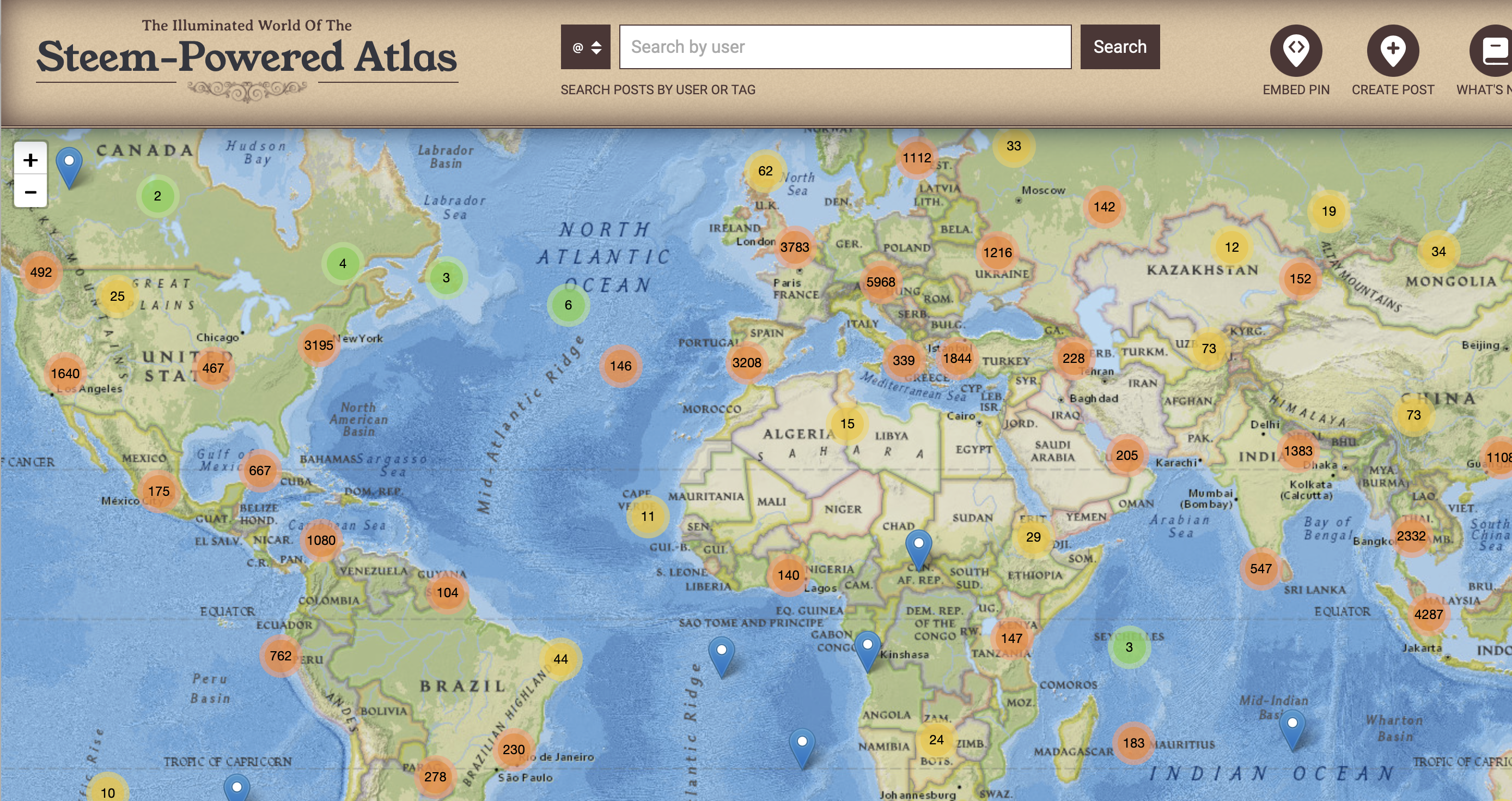This screenshot has width=1512, height=801.
Task: Click the Search button
Action: tap(1120, 47)
